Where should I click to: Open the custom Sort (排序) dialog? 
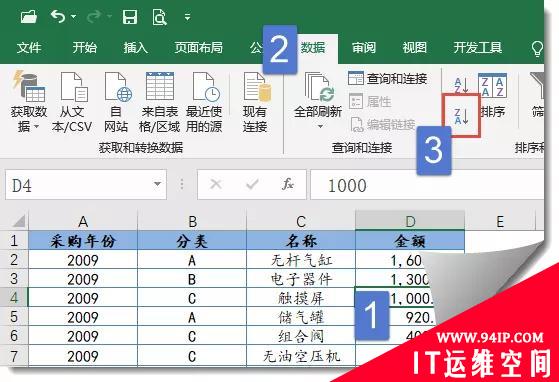point(493,96)
